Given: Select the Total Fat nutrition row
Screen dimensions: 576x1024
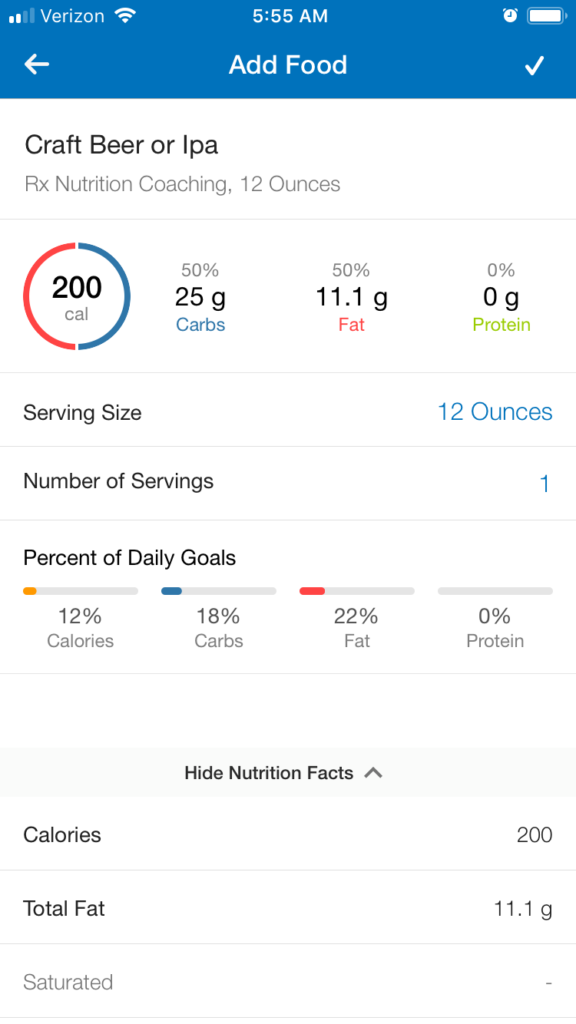Looking at the screenshot, I should (288, 907).
